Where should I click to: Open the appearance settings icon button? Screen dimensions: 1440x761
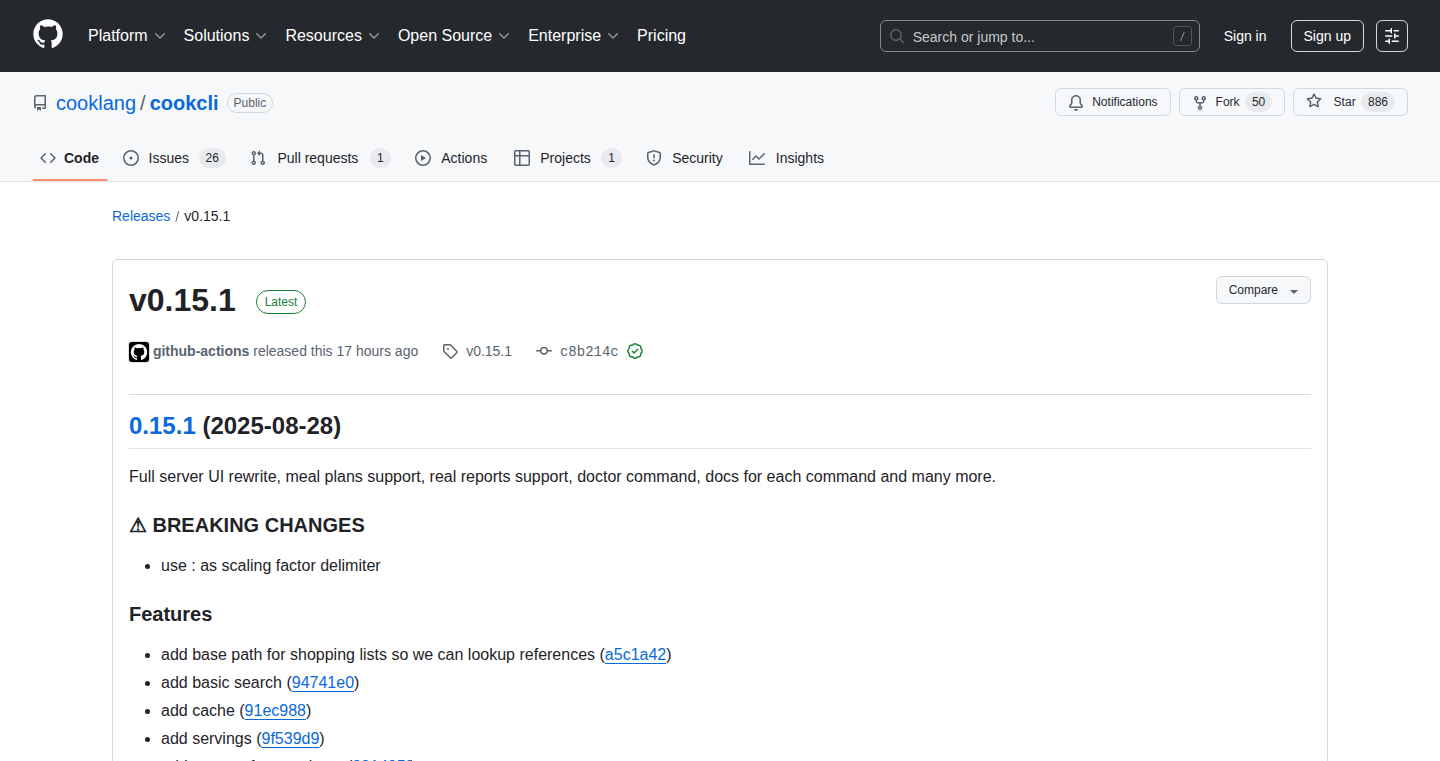point(1392,36)
